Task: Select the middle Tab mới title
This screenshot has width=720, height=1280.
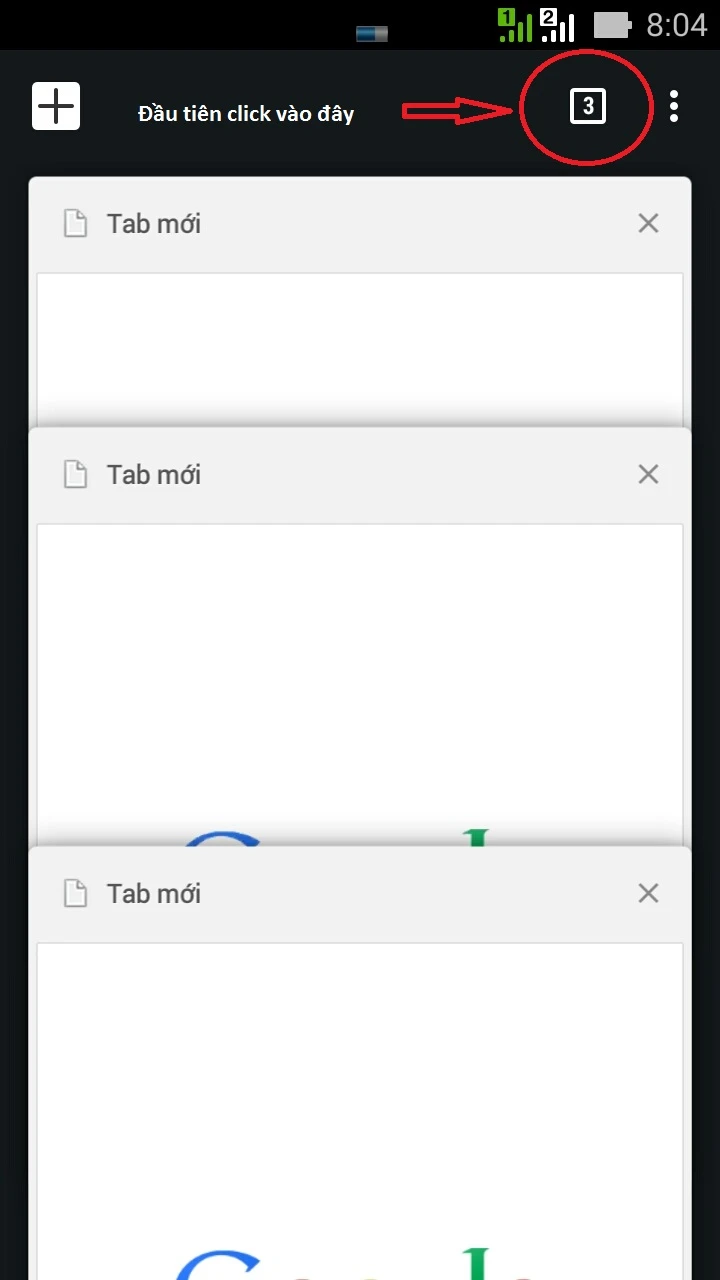Action: (x=154, y=474)
